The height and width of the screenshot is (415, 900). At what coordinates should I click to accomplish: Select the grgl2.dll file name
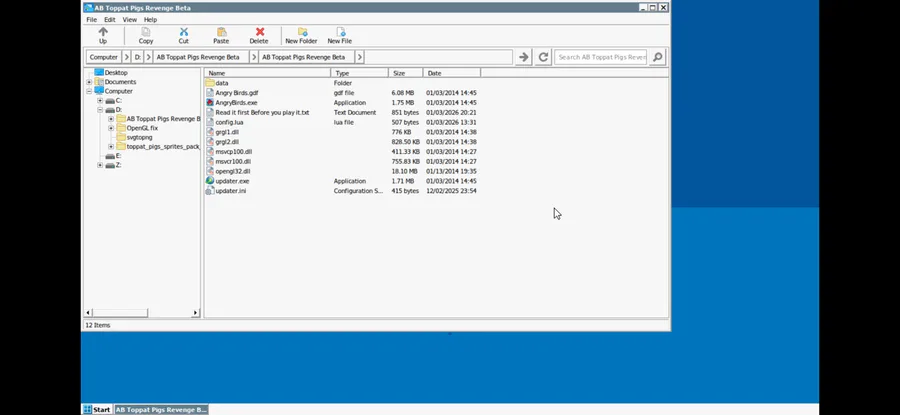227,142
